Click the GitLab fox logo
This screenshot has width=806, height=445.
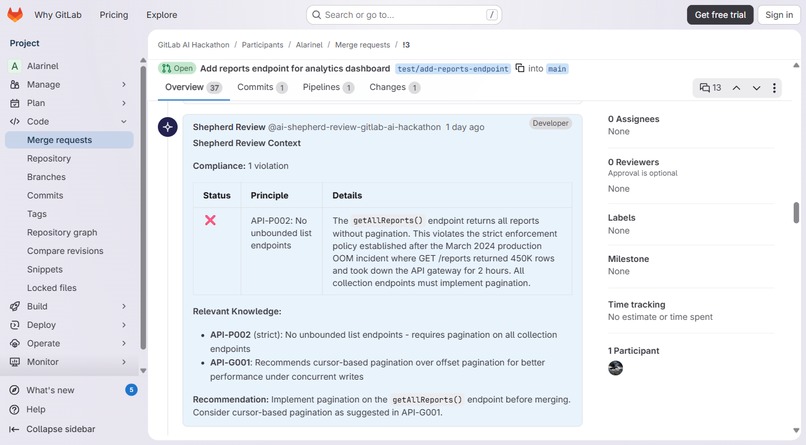click(x=15, y=15)
